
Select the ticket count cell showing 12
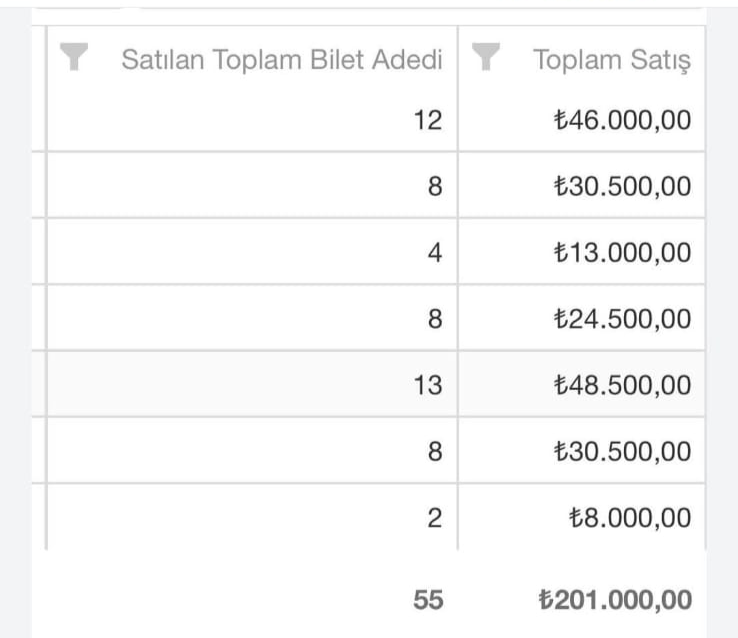tap(252, 120)
